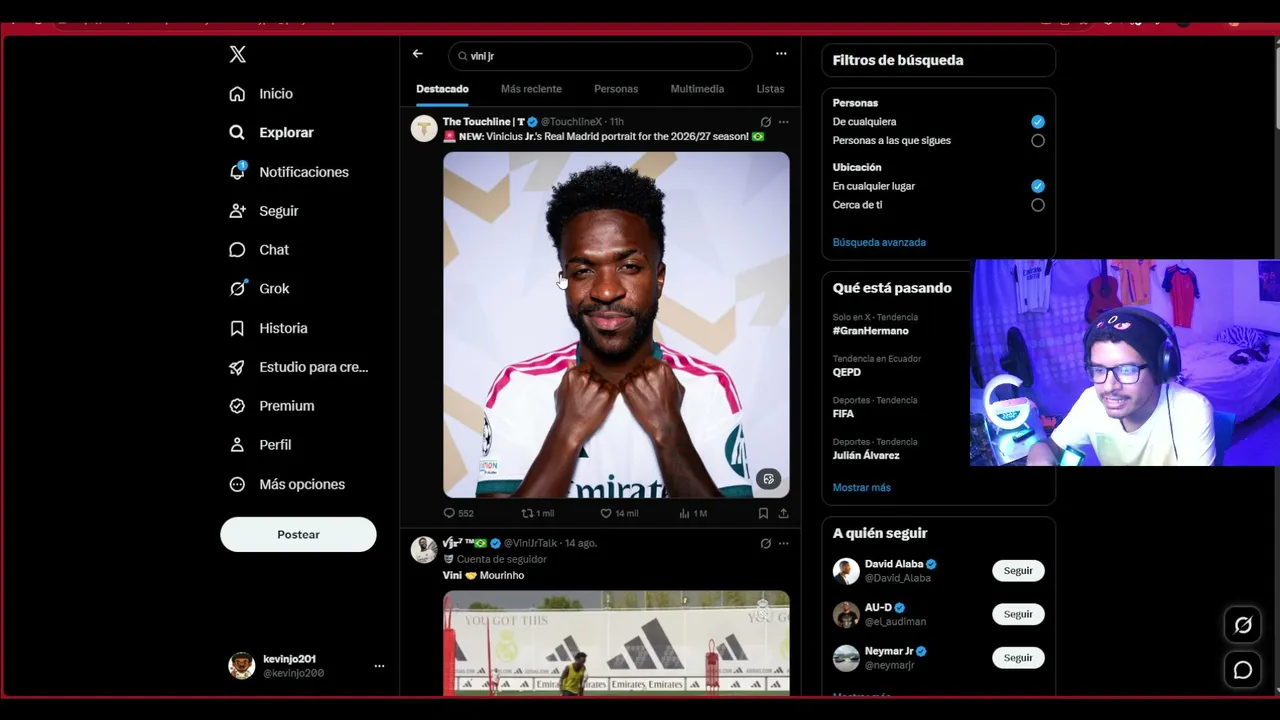The image size is (1280, 720).
Task: Follow AU-D account
Action: (1018, 614)
